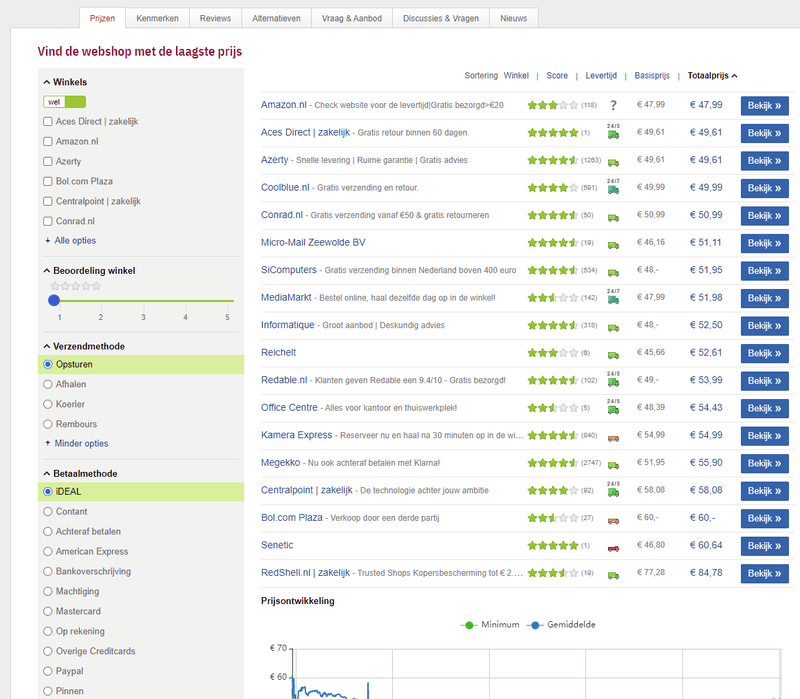Open the Megekko shop link
The image size is (800, 699).
pos(281,462)
